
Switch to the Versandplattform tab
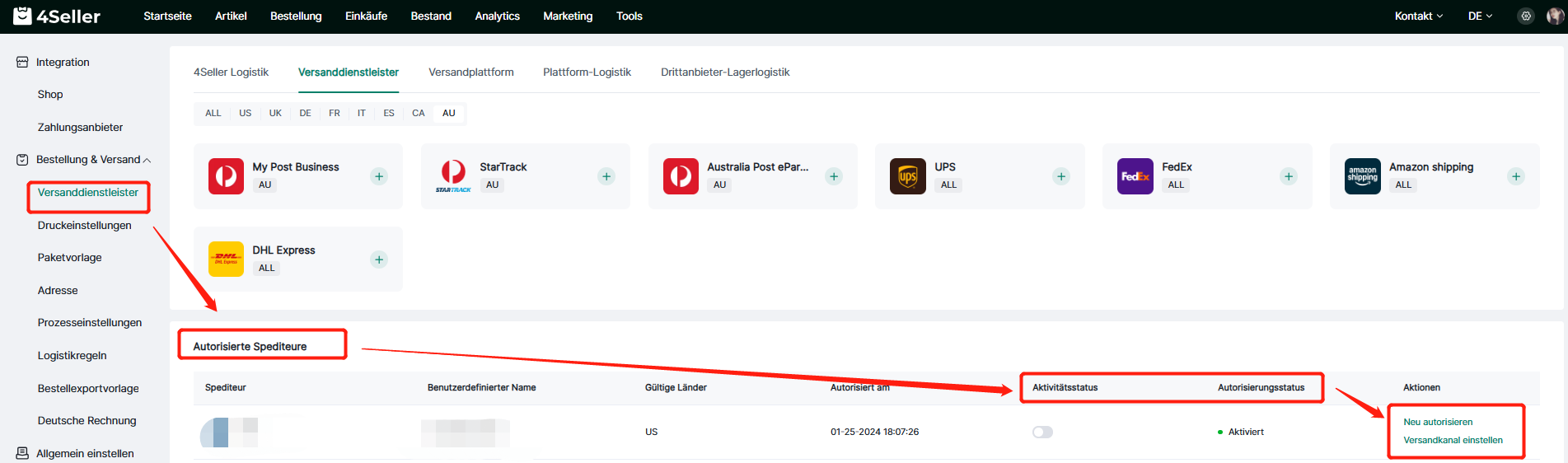tap(470, 72)
